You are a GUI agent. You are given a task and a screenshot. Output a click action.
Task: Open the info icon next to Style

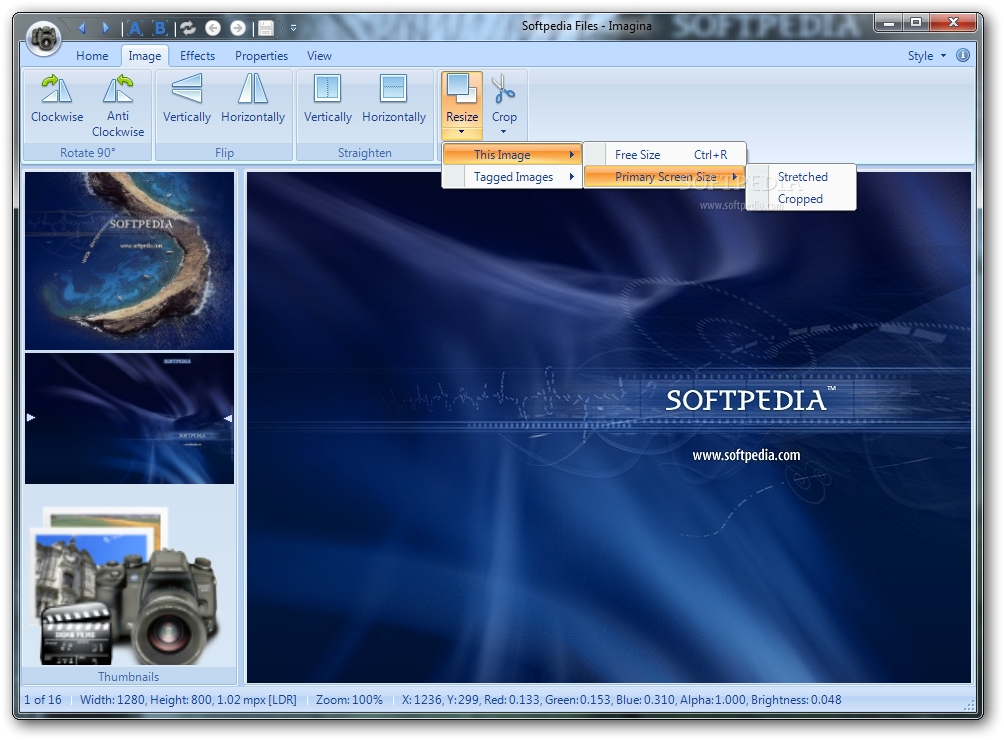(x=962, y=55)
